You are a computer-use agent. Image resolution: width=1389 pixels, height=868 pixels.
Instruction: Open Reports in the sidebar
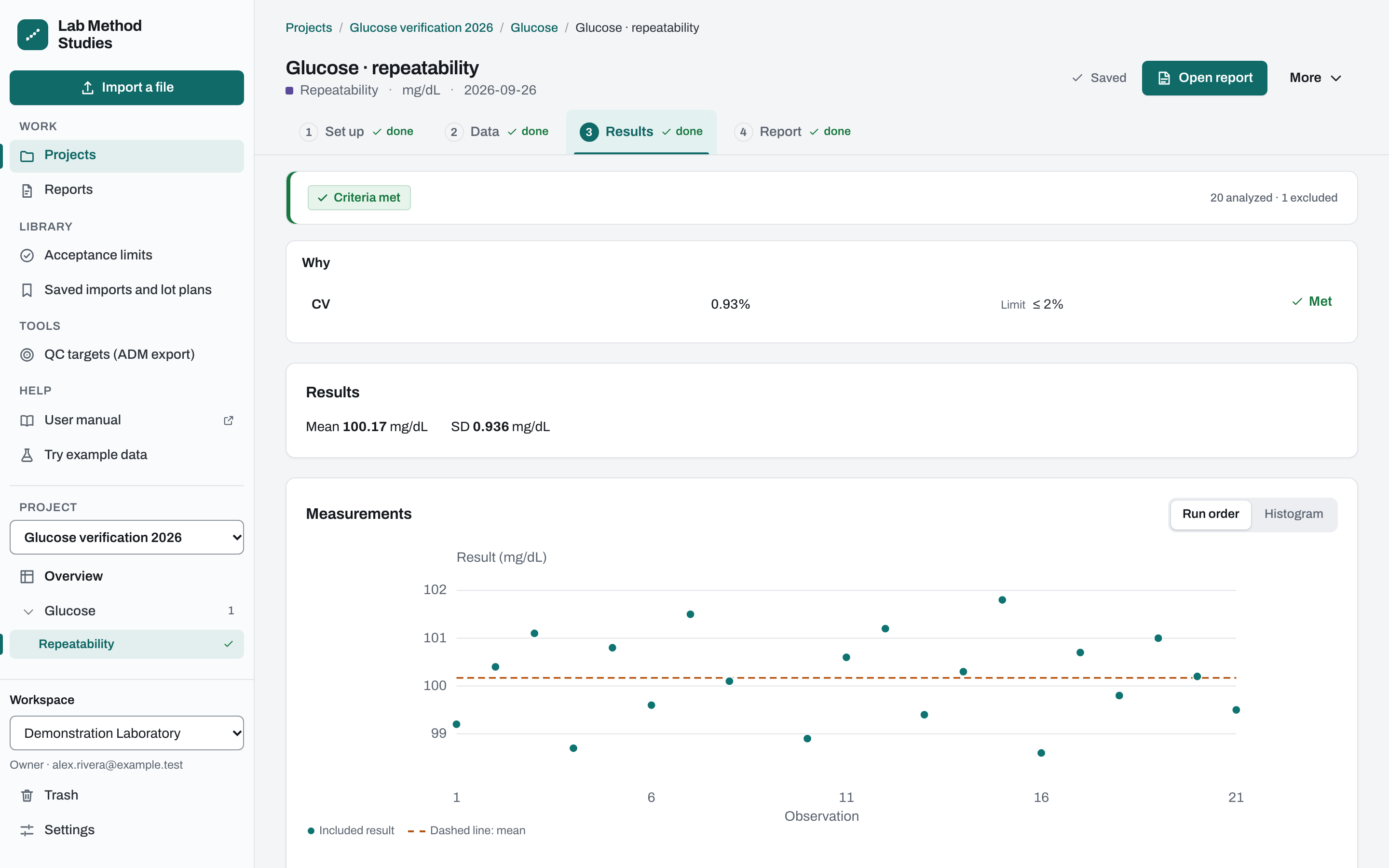click(x=127, y=190)
